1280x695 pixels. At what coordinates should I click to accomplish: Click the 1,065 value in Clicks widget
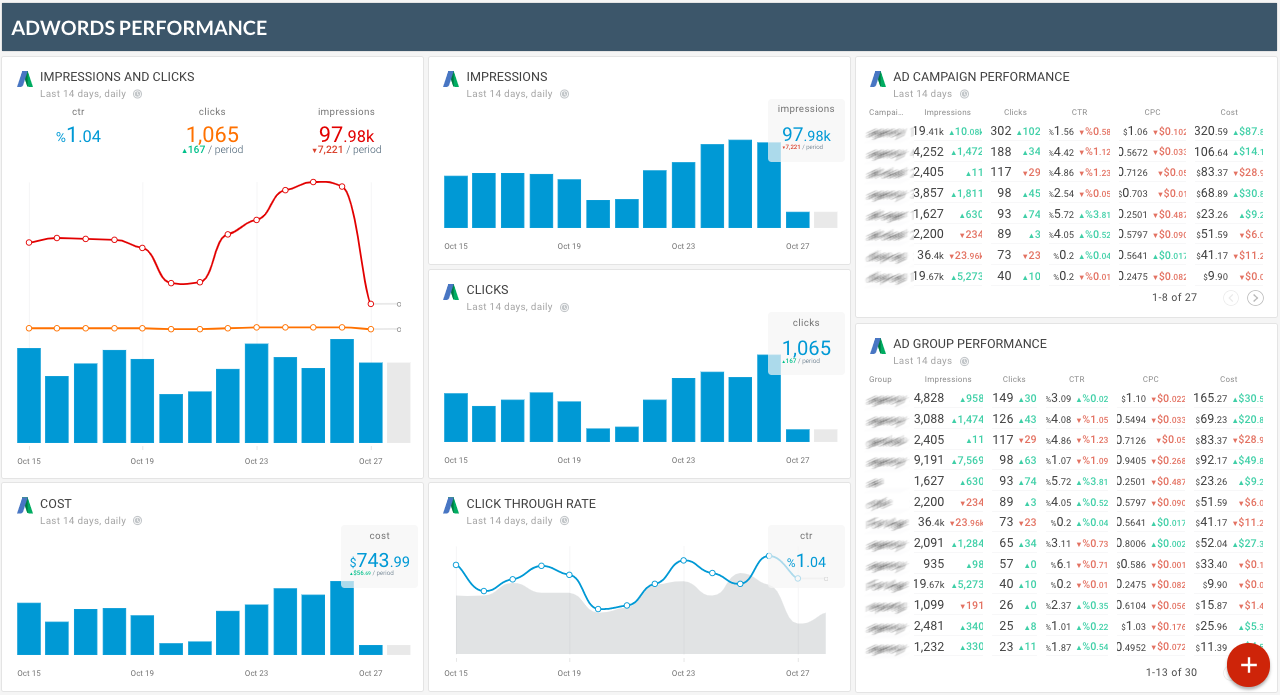806,348
